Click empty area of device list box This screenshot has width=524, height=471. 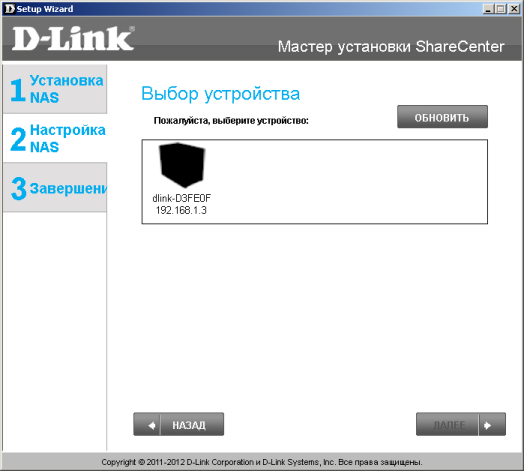[348, 182]
